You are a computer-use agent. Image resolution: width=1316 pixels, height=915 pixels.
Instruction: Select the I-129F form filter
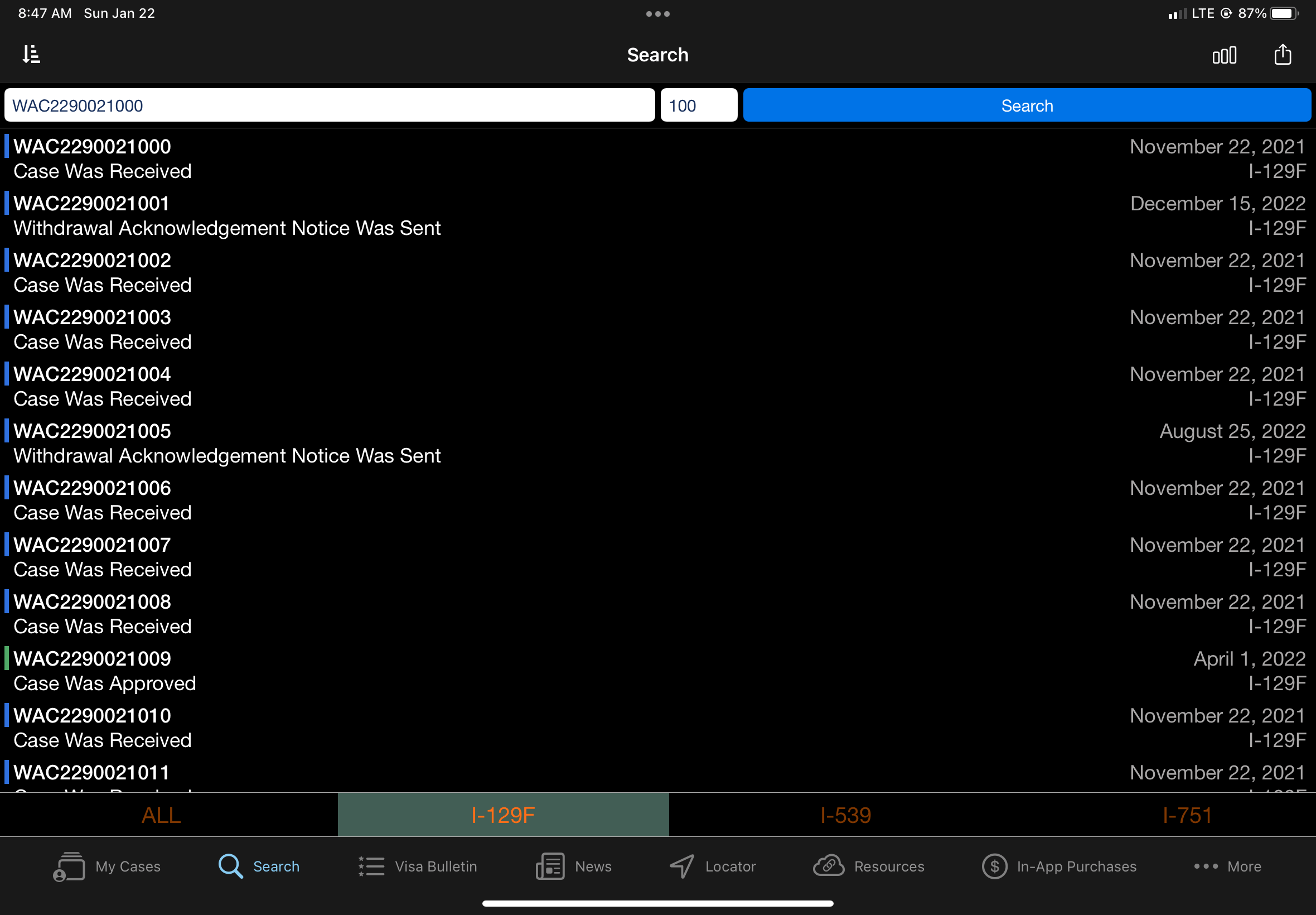click(503, 815)
